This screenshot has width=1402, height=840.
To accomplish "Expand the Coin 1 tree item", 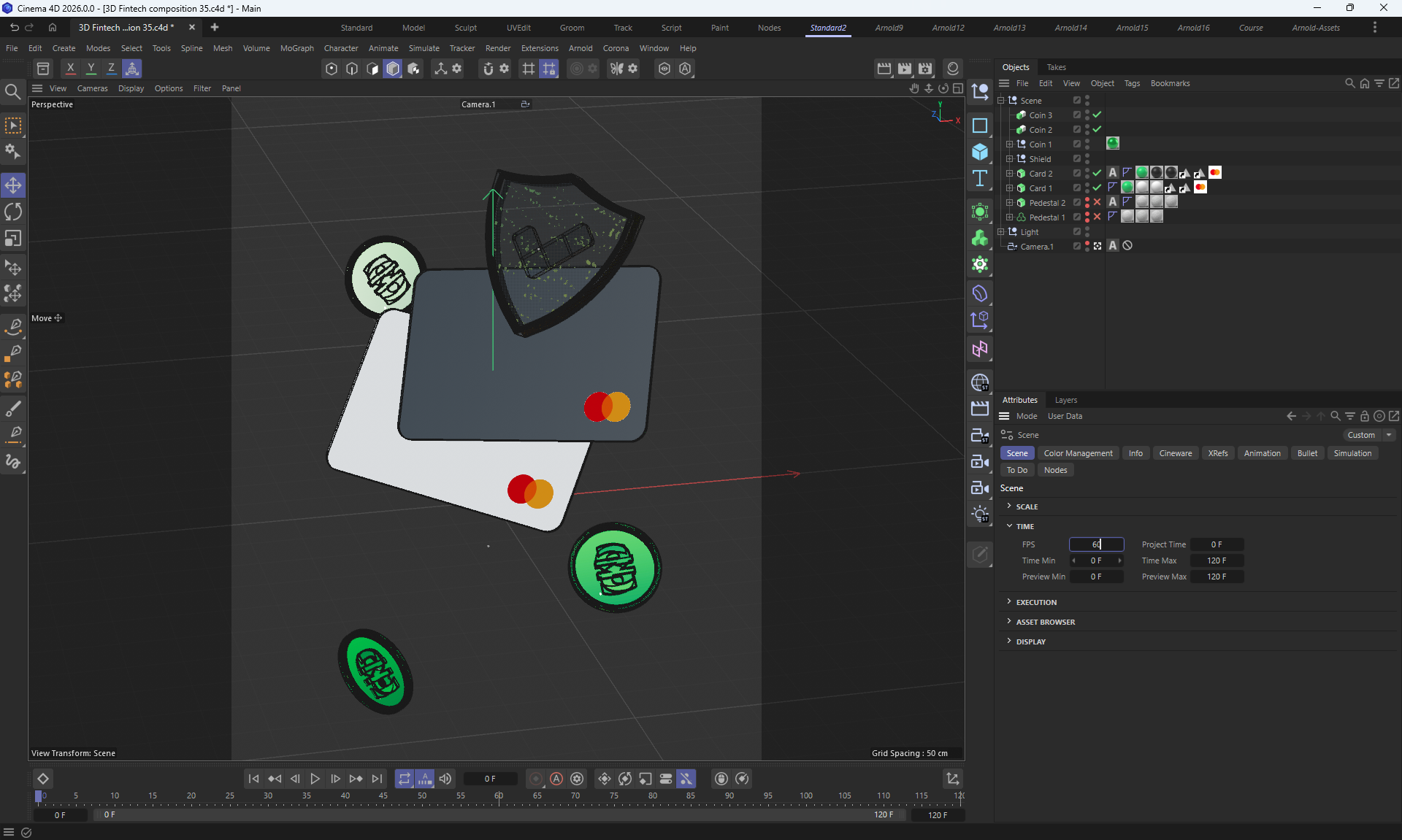I will pyautogui.click(x=1010, y=145).
